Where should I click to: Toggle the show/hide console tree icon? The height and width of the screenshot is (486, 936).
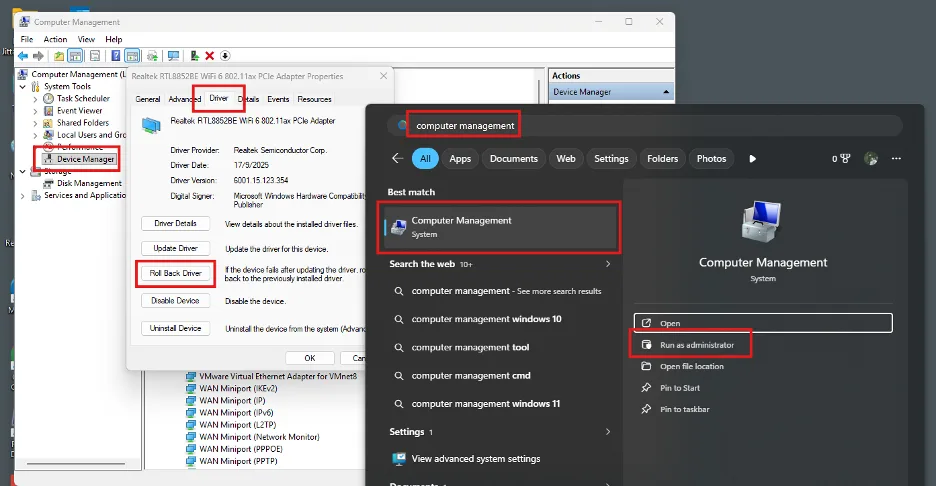pyautogui.click(x=75, y=56)
